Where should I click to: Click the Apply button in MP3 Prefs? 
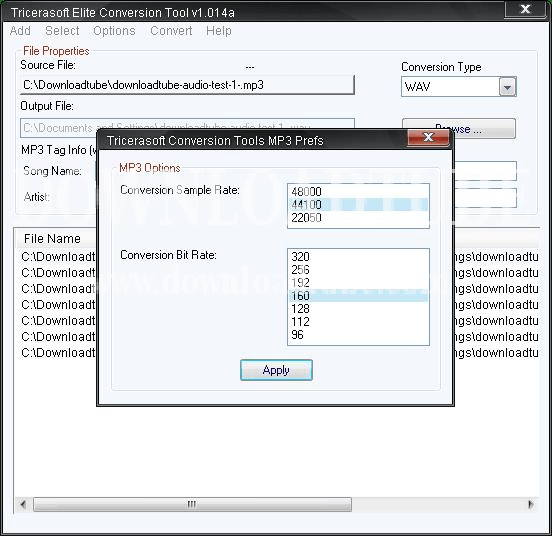[276, 370]
